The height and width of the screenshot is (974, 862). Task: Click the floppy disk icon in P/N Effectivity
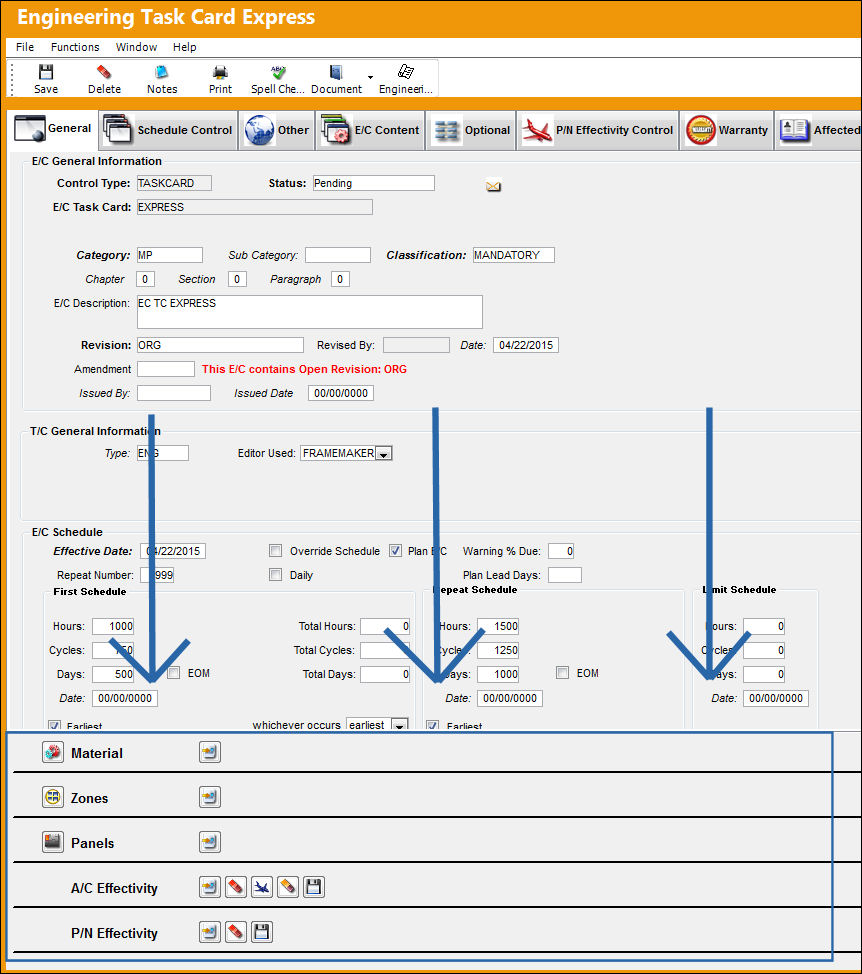tap(262, 932)
